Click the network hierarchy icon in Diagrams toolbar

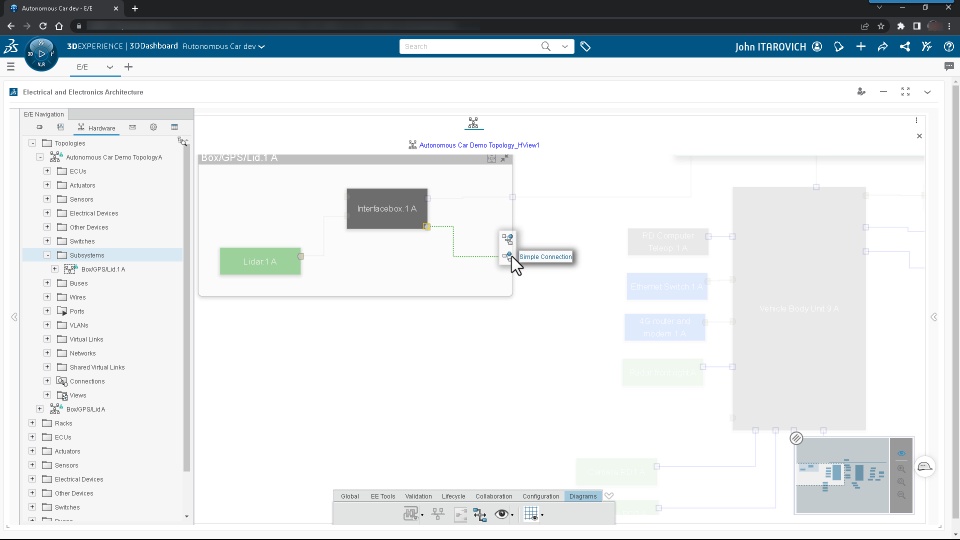(x=438, y=514)
